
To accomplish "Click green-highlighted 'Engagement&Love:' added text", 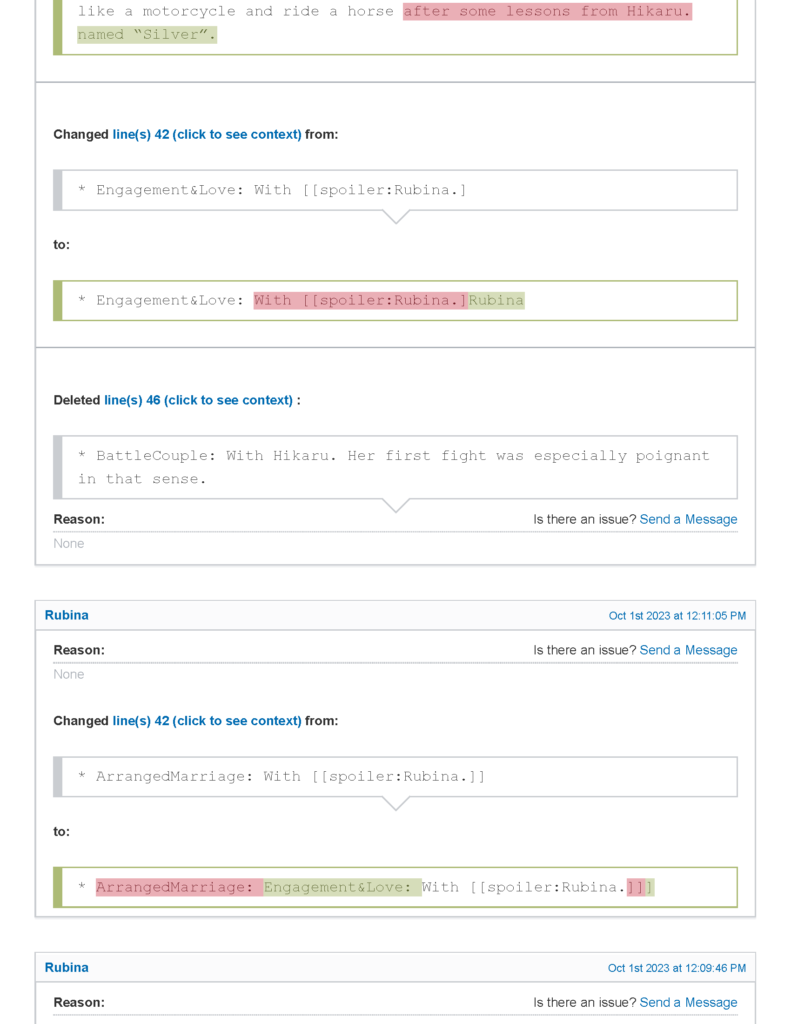I will tap(342, 887).
